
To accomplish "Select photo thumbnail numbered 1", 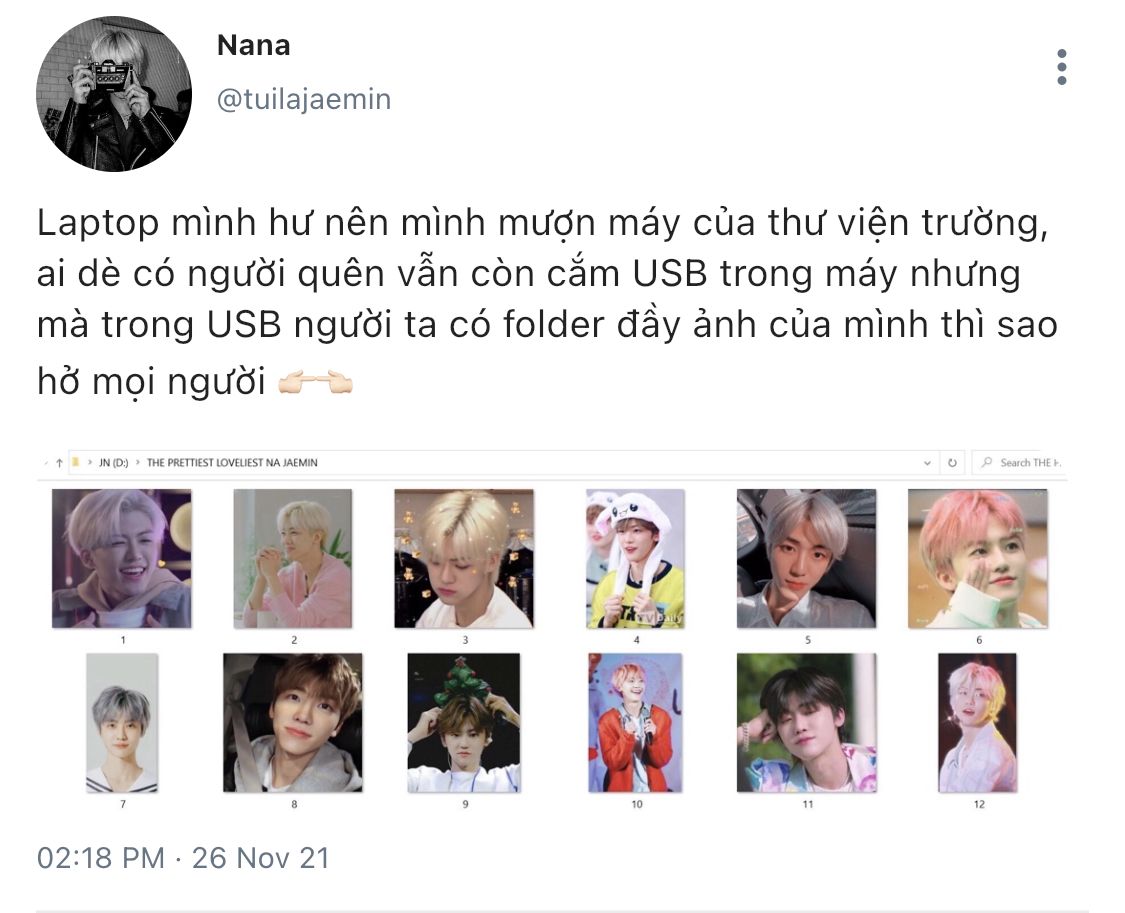I will [122, 559].
